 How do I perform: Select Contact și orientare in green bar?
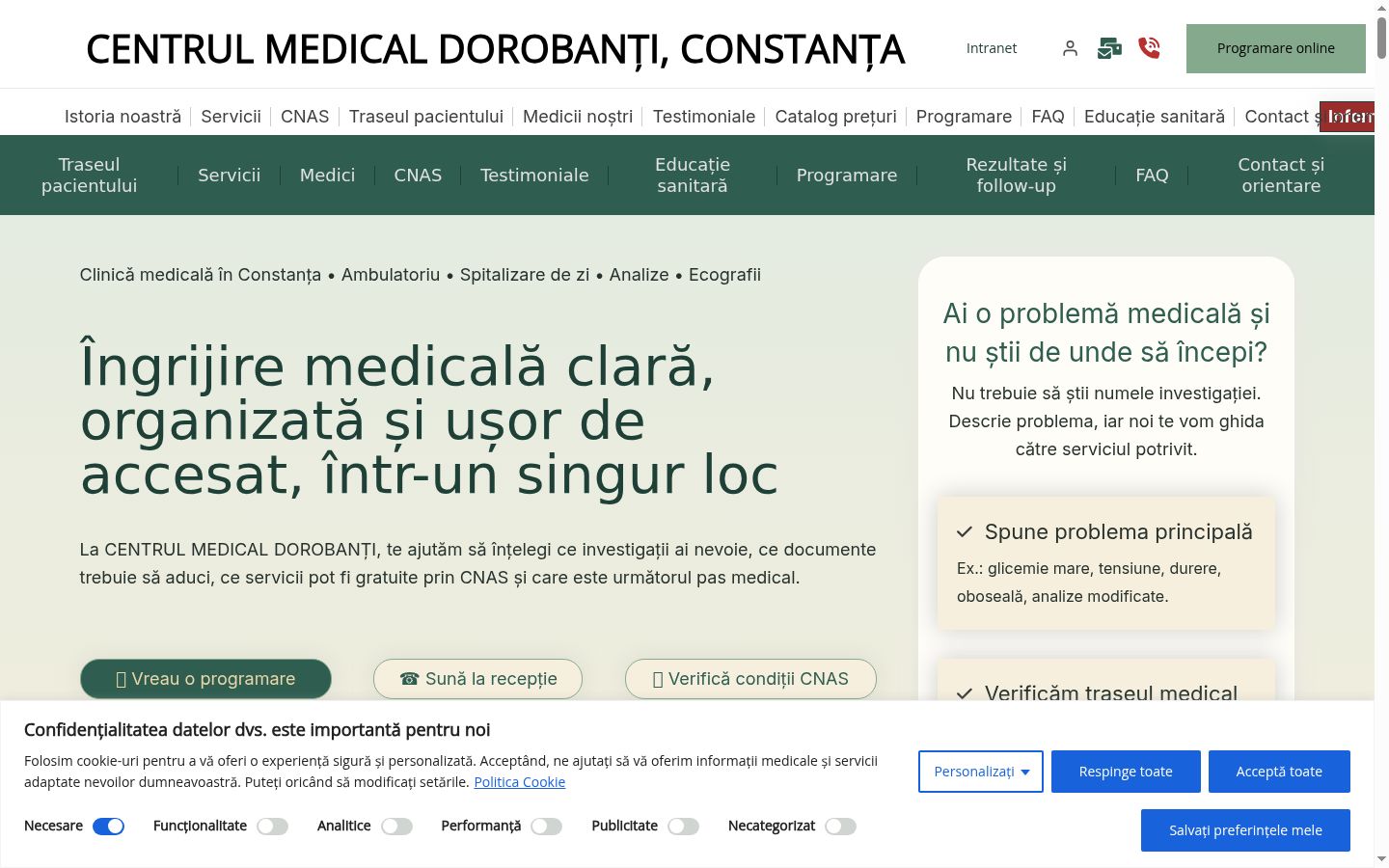point(1281,175)
